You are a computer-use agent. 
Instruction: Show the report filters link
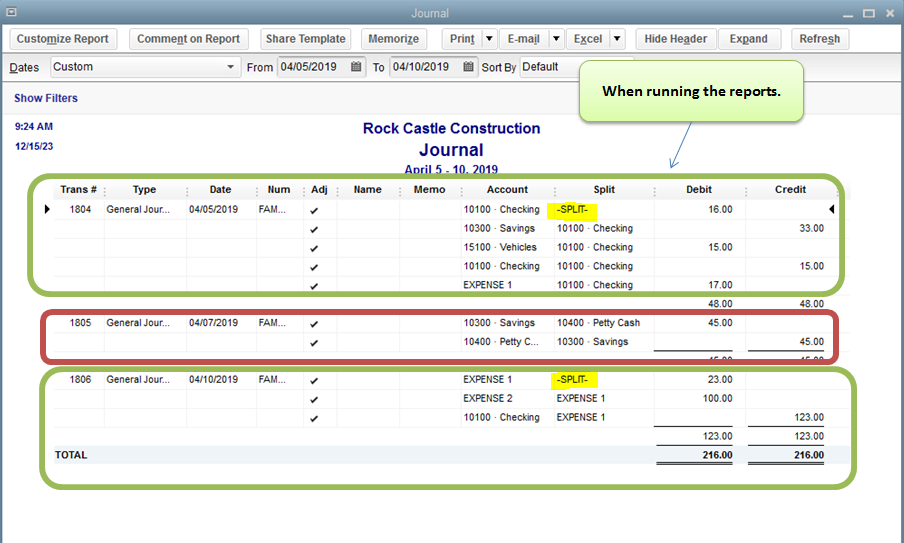tap(46, 98)
